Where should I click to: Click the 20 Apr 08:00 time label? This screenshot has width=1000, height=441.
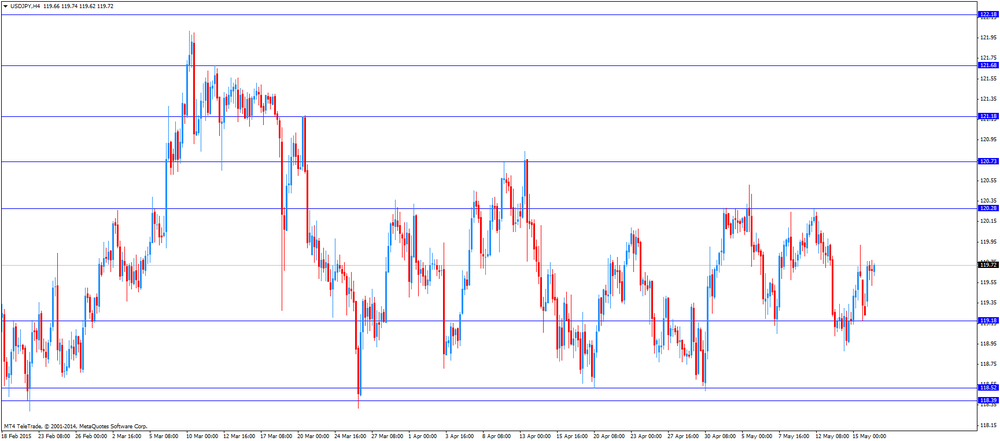click(608, 437)
